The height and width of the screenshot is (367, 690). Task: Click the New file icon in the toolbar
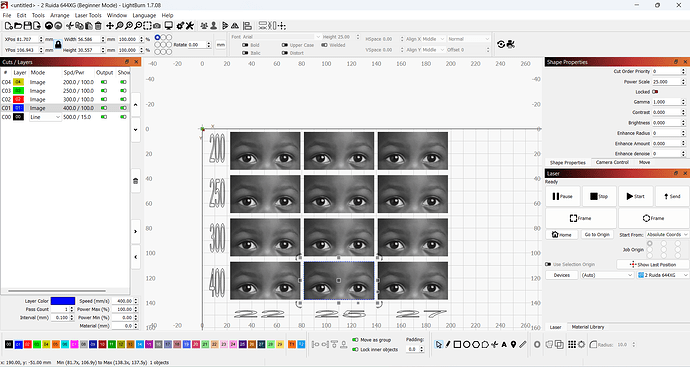pyautogui.click(x=8, y=26)
